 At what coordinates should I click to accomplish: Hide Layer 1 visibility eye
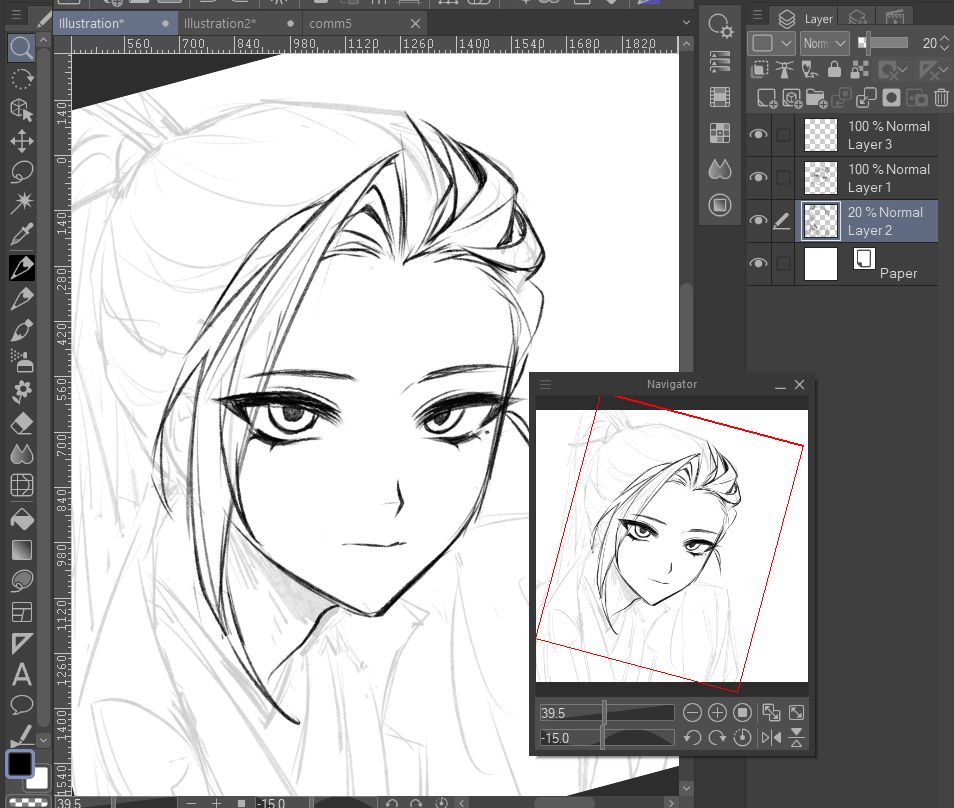tap(758, 178)
